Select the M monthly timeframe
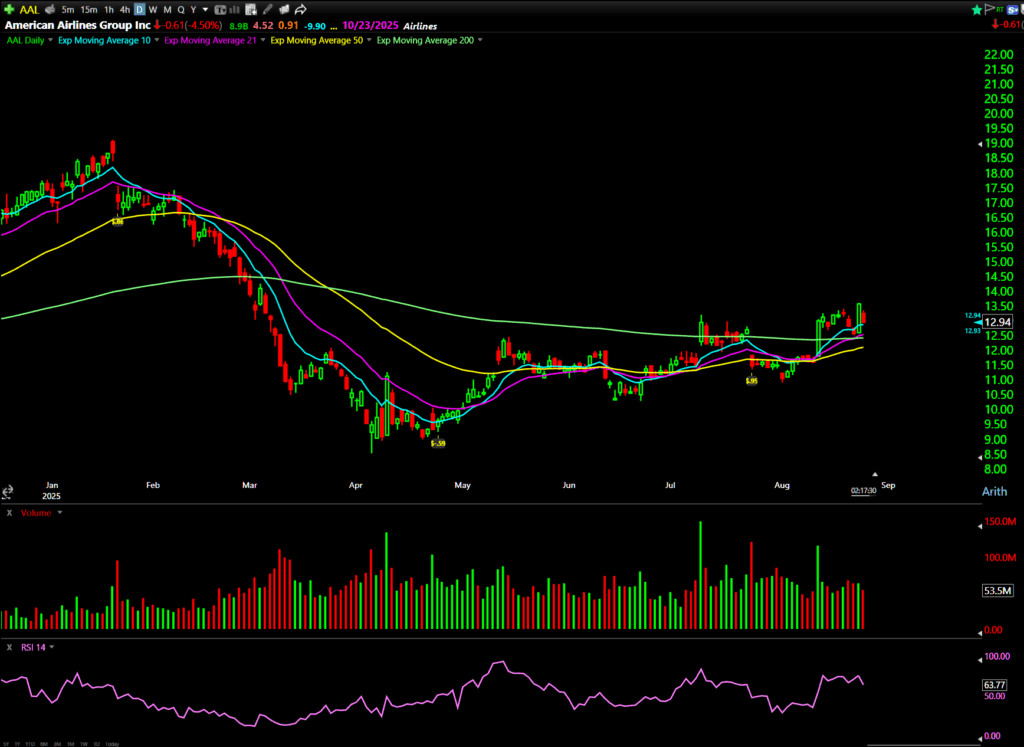The image size is (1024, 747). pos(167,10)
